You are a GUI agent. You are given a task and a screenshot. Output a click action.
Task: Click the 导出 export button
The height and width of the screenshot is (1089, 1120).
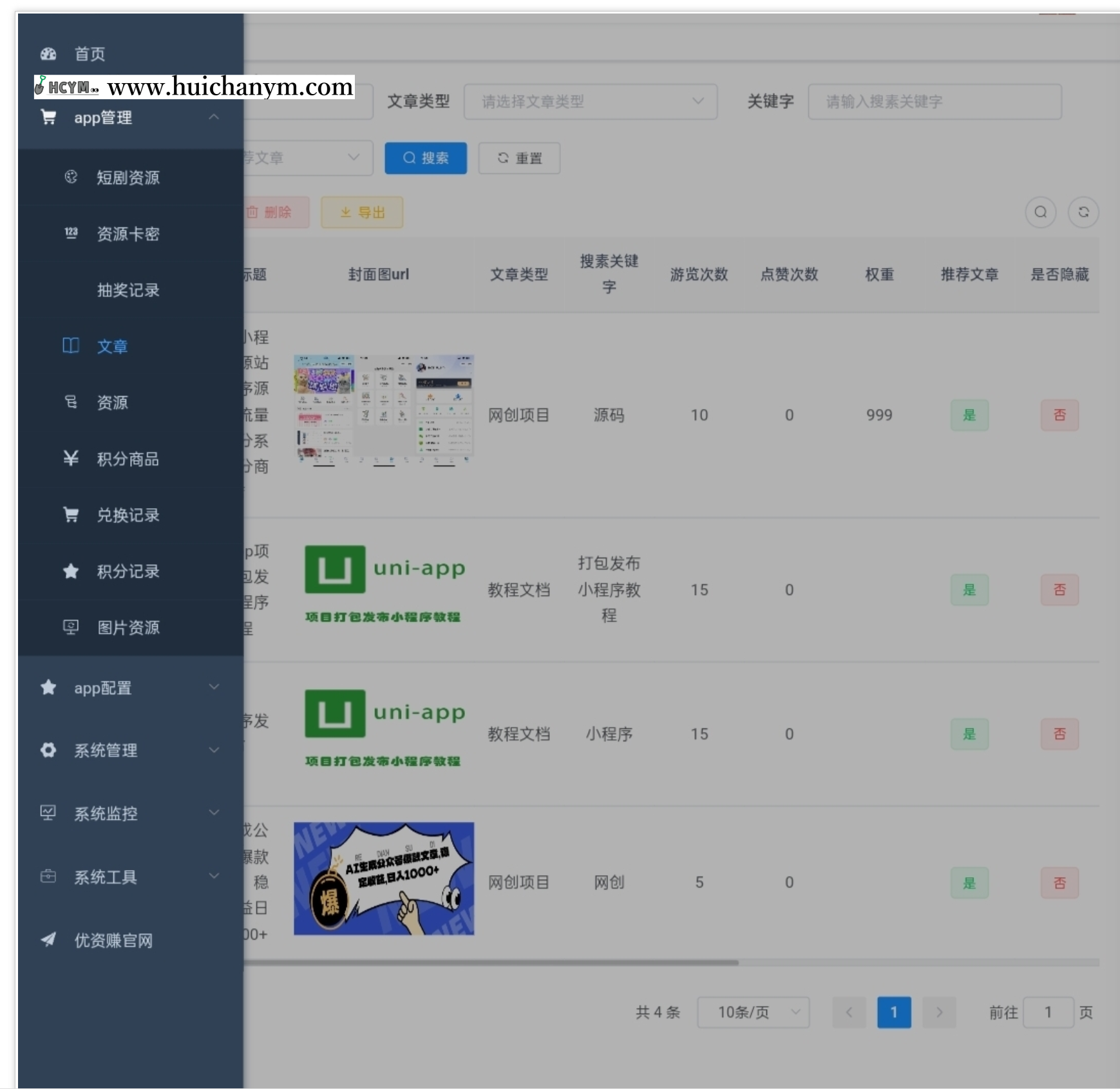[362, 212]
